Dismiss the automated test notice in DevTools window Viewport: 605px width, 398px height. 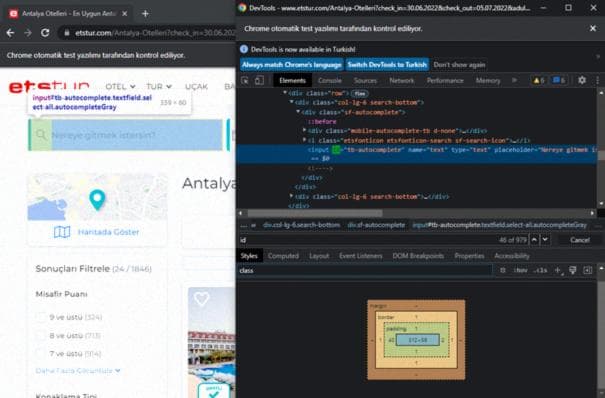tap(593, 28)
